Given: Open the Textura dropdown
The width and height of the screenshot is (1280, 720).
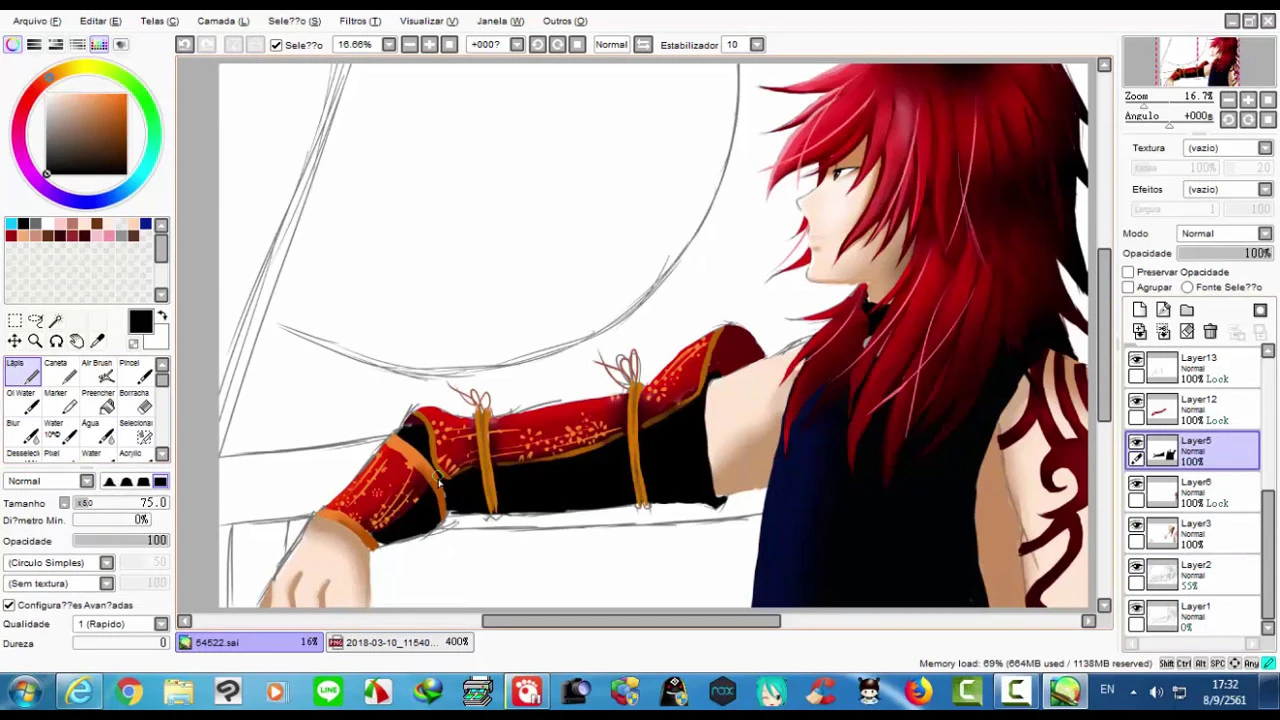Looking at the screenshot, I should 1265,148.
